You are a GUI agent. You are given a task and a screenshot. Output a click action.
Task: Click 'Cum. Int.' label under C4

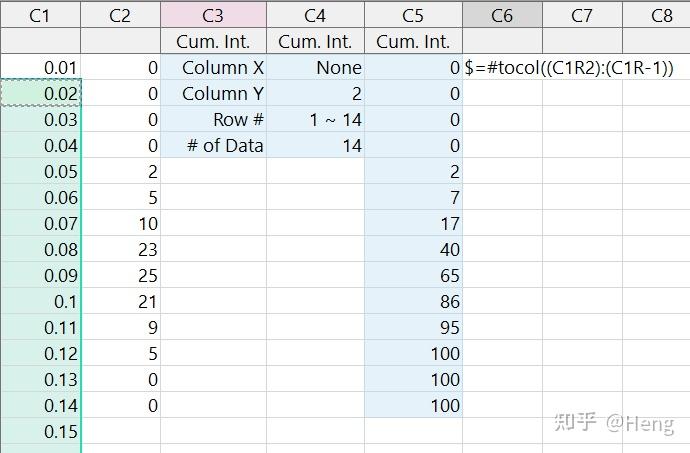point(315,42)
